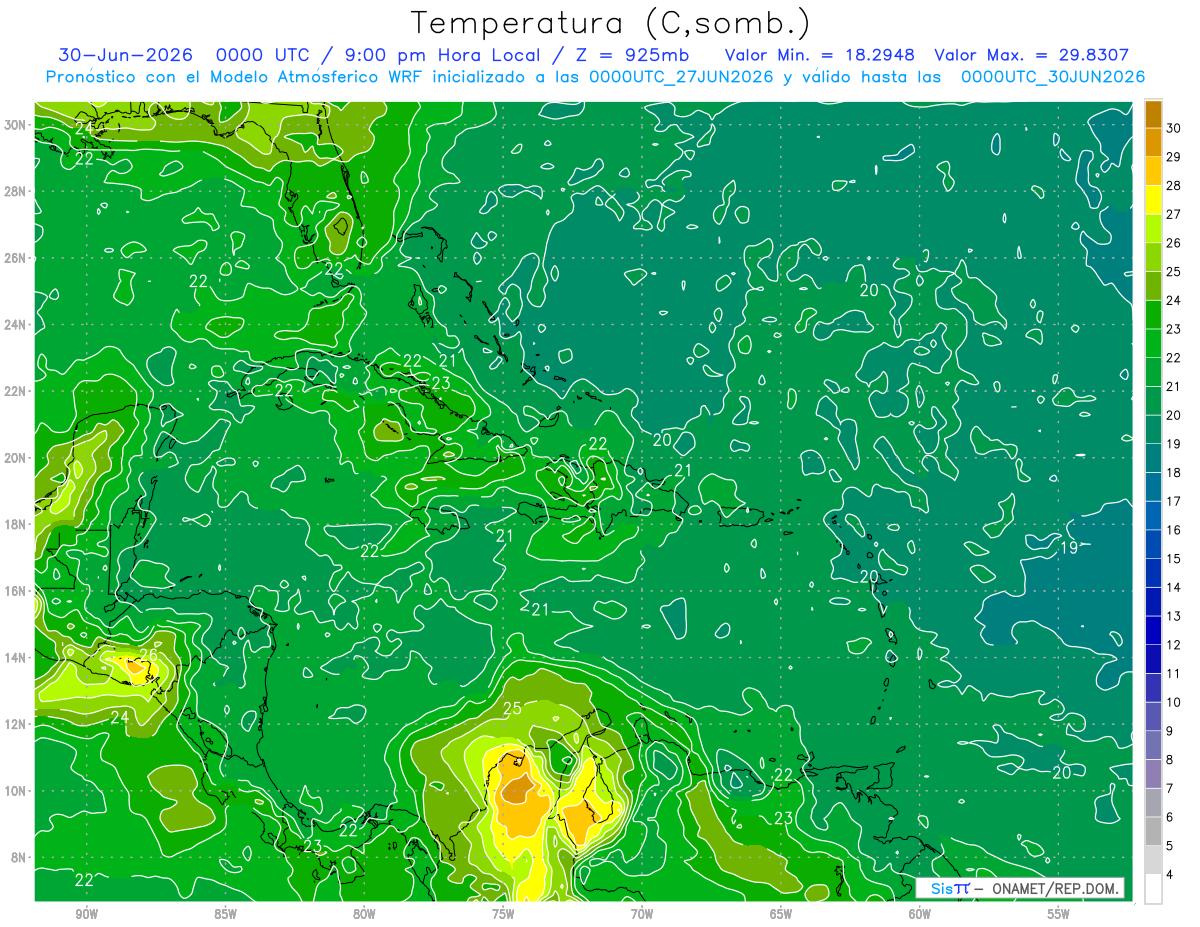The height and width of the screenshot is (927, 1200).
Task: Click the '16N' latitude axis label
Action: (16, 591)
